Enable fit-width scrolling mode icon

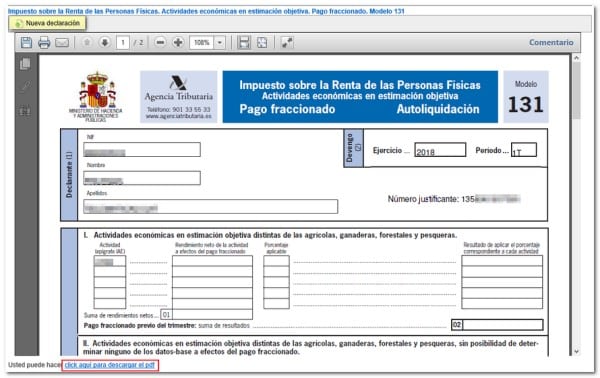click(x=244, y=42)
